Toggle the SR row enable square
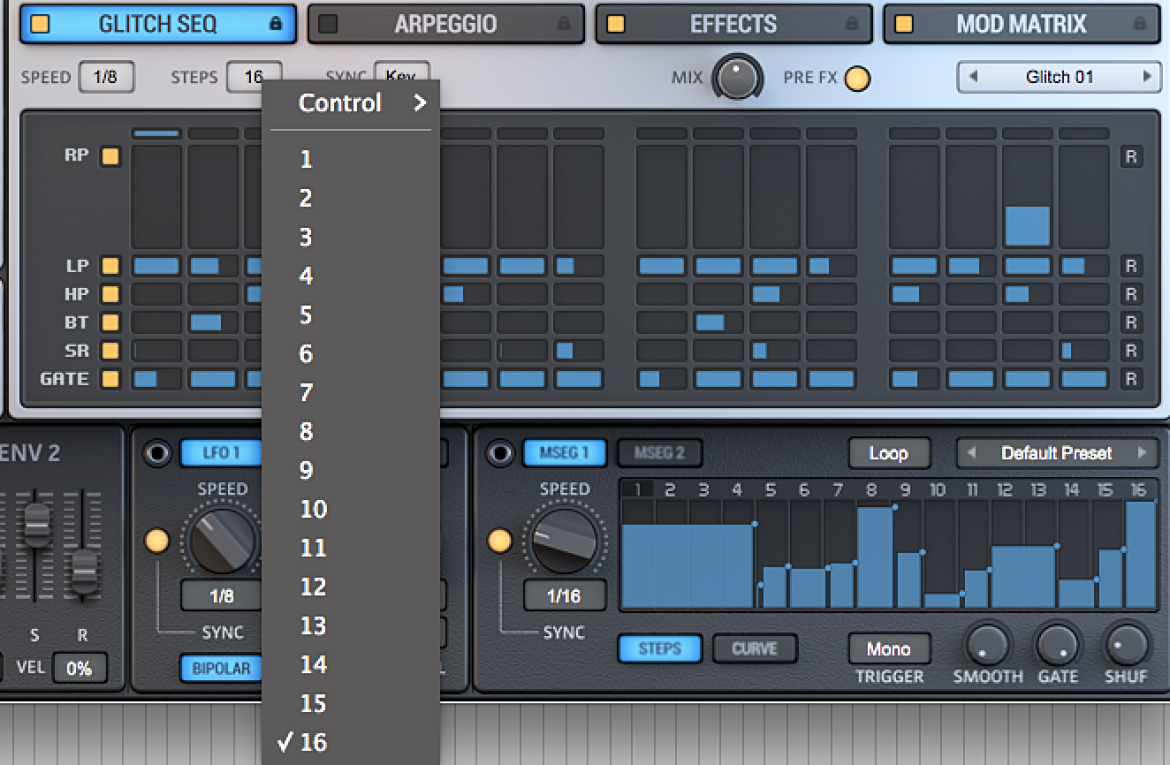1170x765 pixels. (110, 351)
